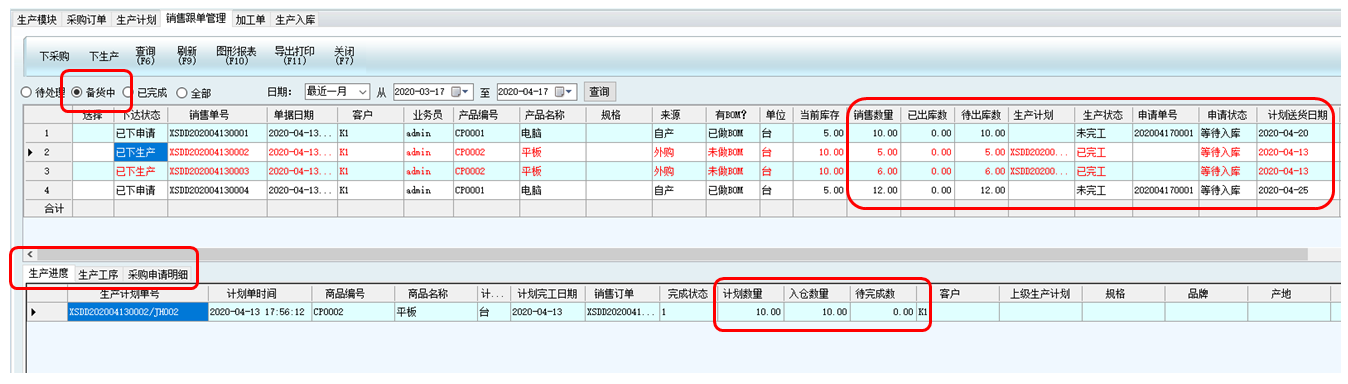Image resolution: width=1348 pixels, height=384 pixels.
Task: Open the start date 2020-03-17 calendar picker
Action: 462,92
